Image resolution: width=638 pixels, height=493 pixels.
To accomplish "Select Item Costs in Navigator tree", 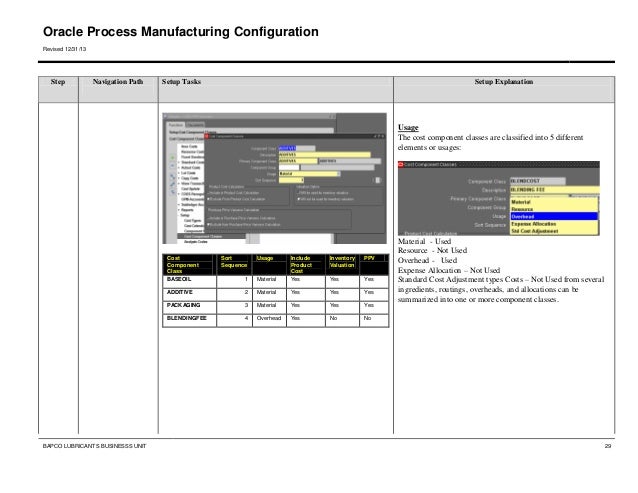I will point(189,146).
